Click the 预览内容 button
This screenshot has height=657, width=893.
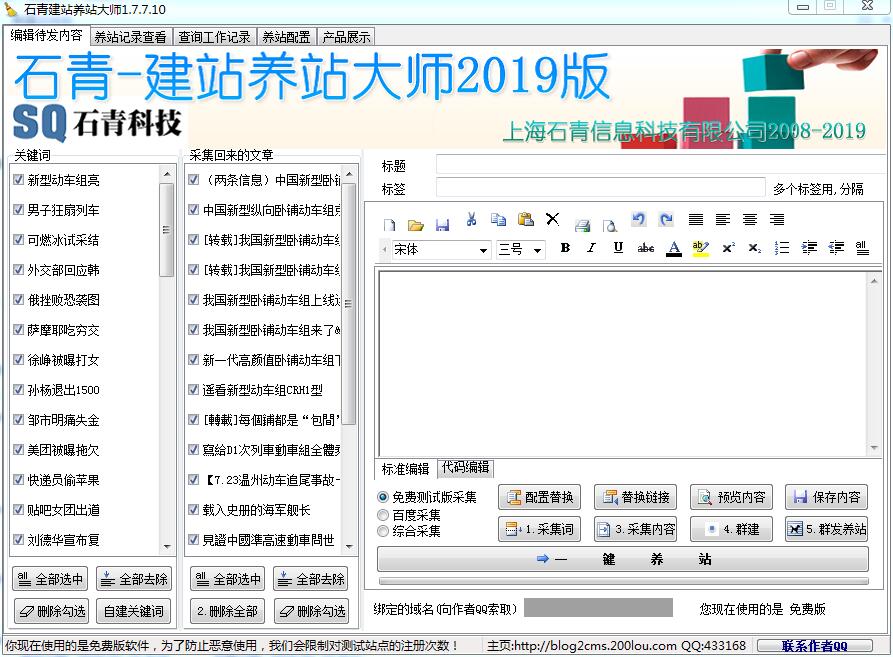(x=732, y=497)
